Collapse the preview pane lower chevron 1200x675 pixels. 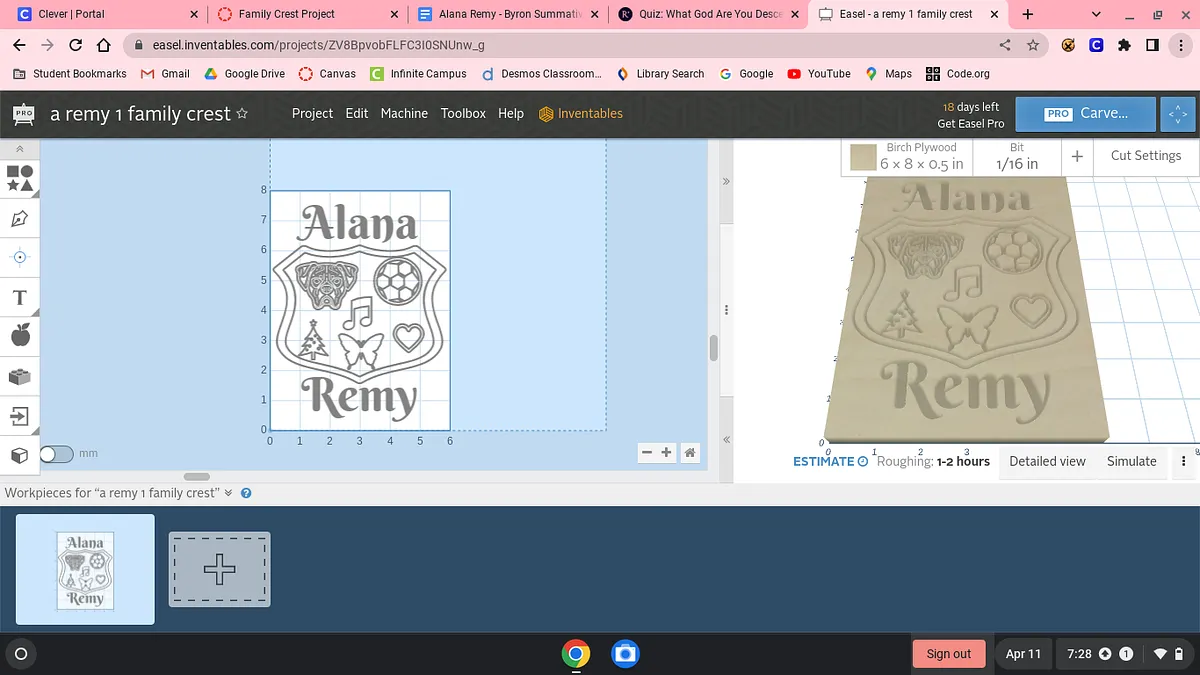(726, 439)
